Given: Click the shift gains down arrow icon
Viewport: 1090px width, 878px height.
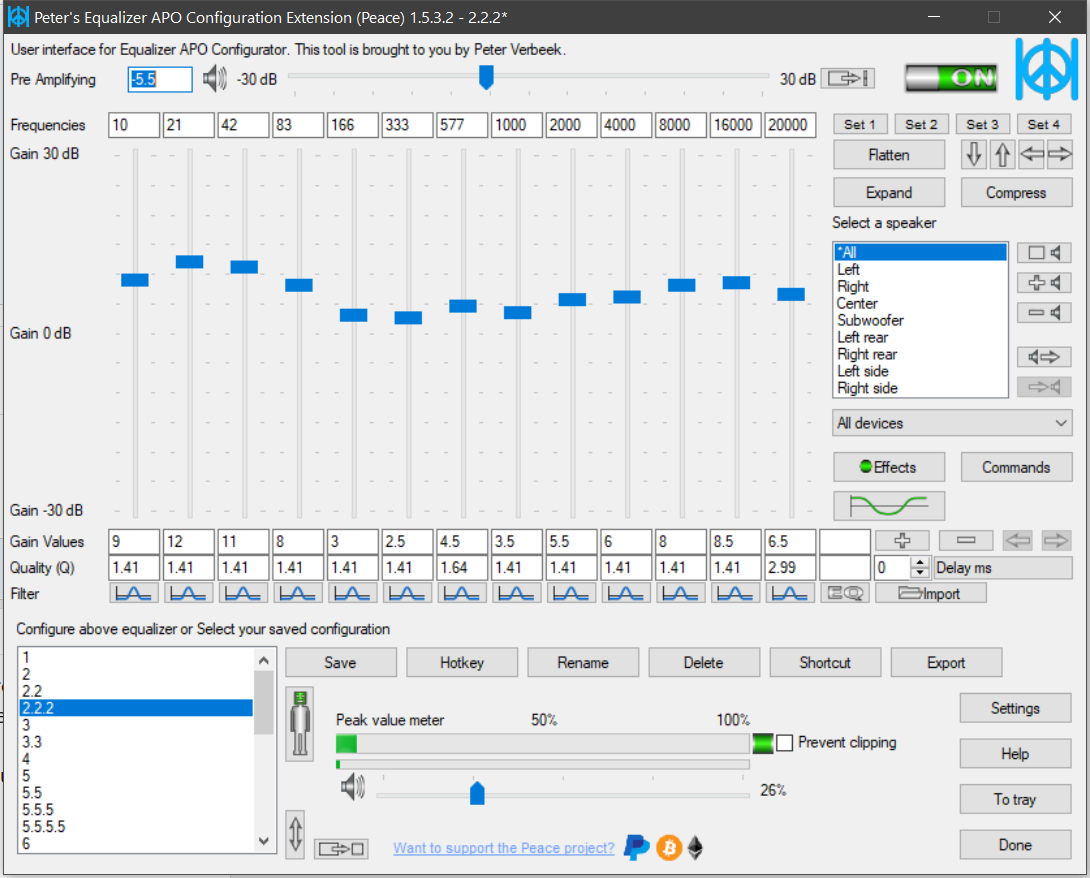Looking at the screenshot, I should [x=974, y=154].
